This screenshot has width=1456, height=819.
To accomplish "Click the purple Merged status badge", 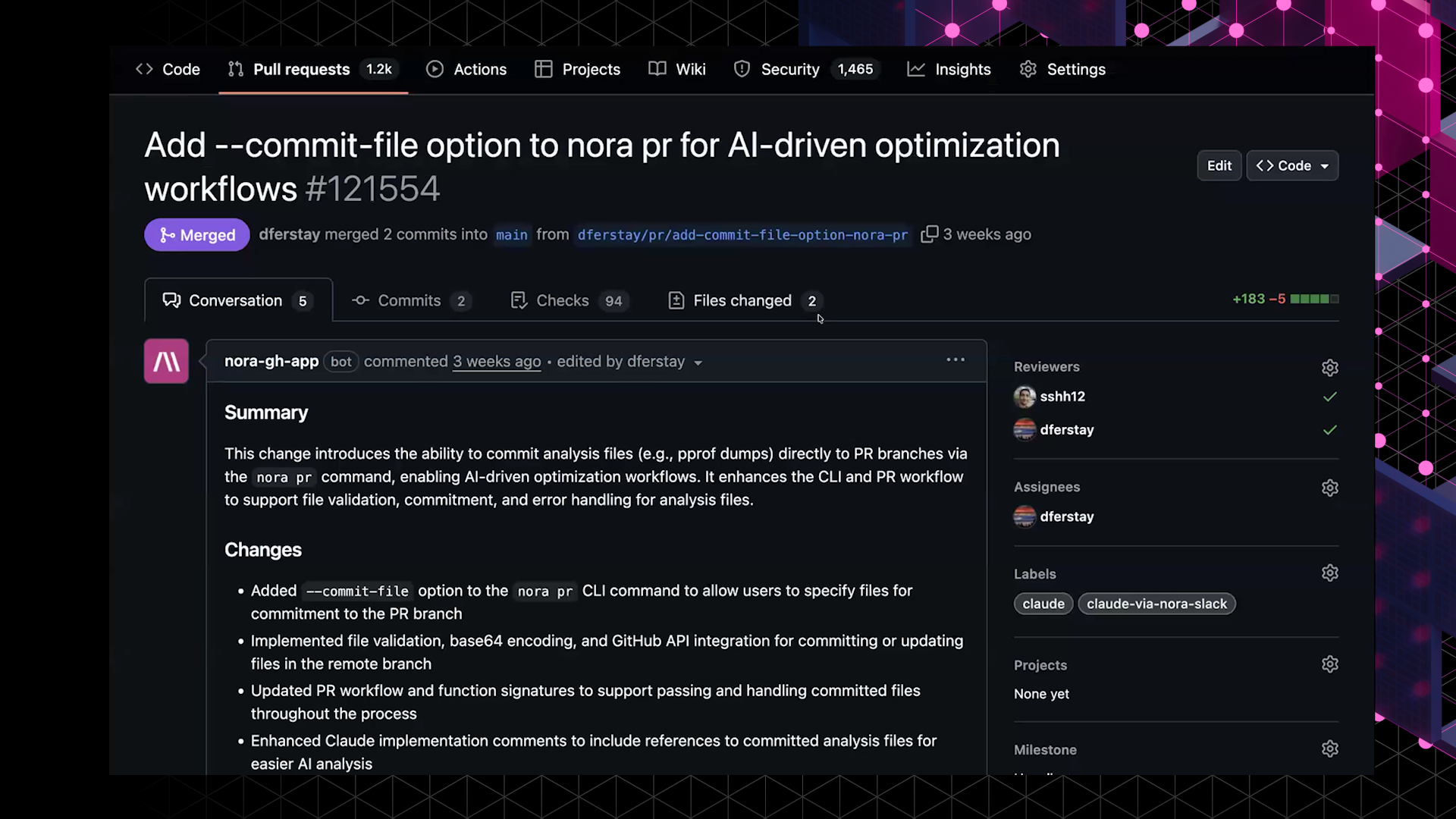I will (x=197, y=235).
